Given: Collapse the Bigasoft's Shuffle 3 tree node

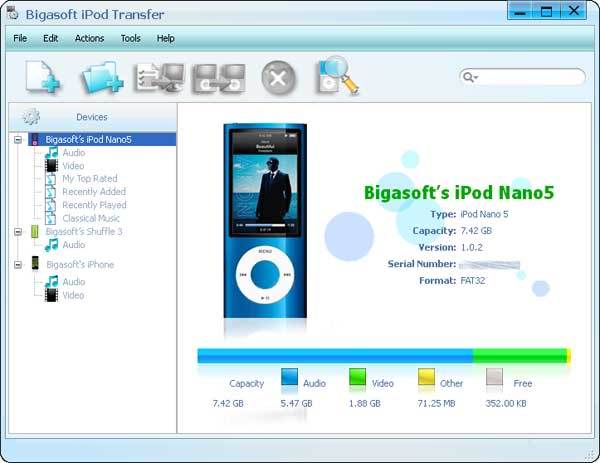Looking at the screenshot, I should 18,232.
